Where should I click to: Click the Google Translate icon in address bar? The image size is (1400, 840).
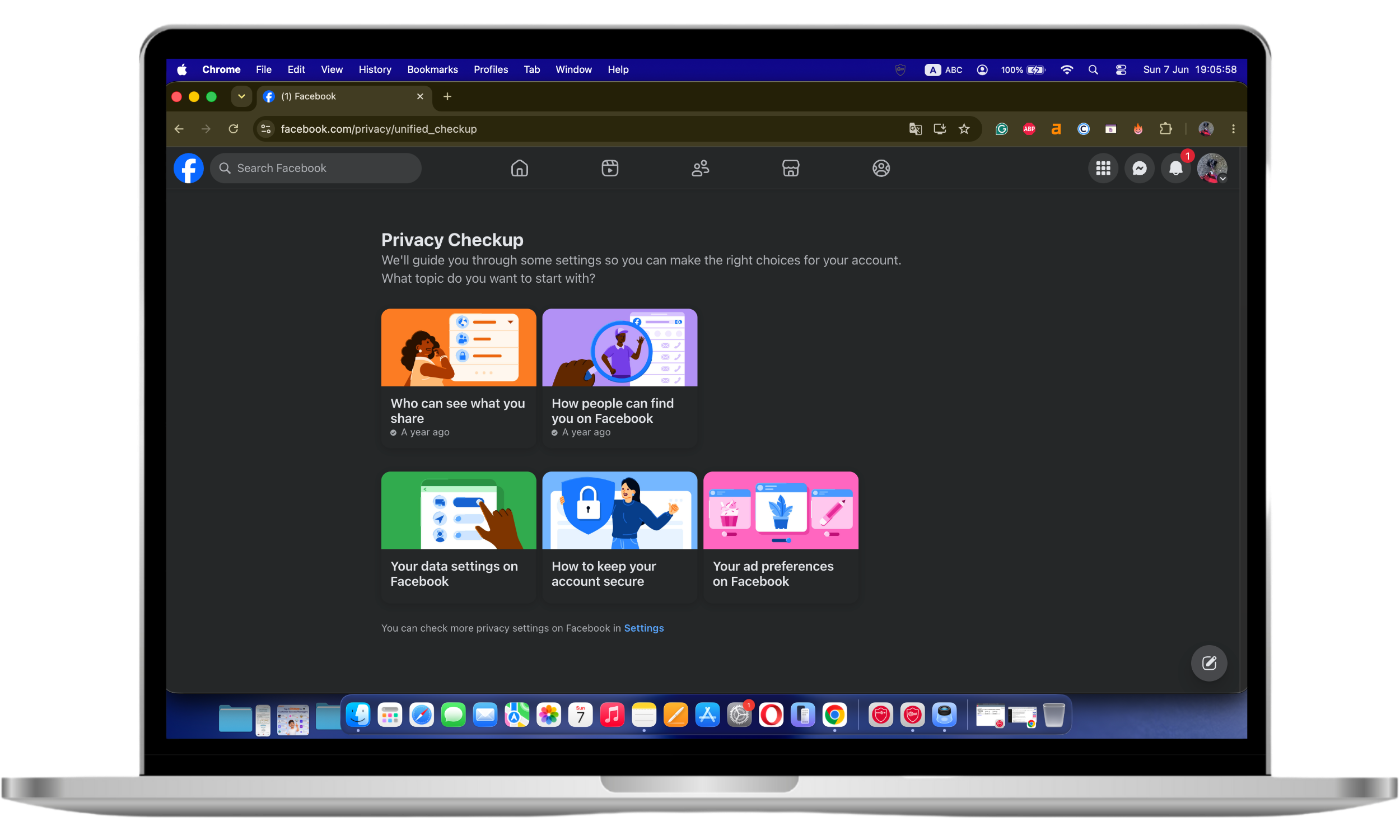(915, 129)
